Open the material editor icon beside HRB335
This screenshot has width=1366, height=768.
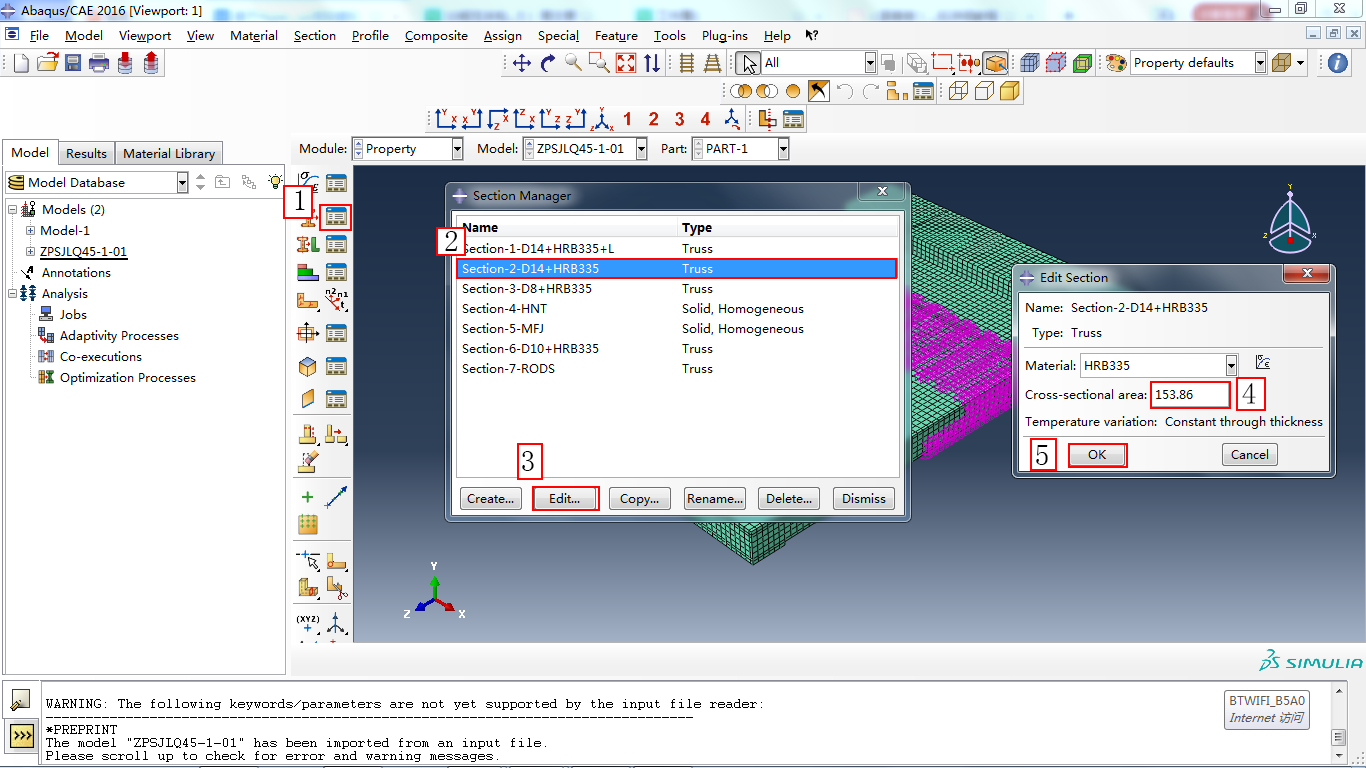pyautogui.click(x=1262, y=363)
